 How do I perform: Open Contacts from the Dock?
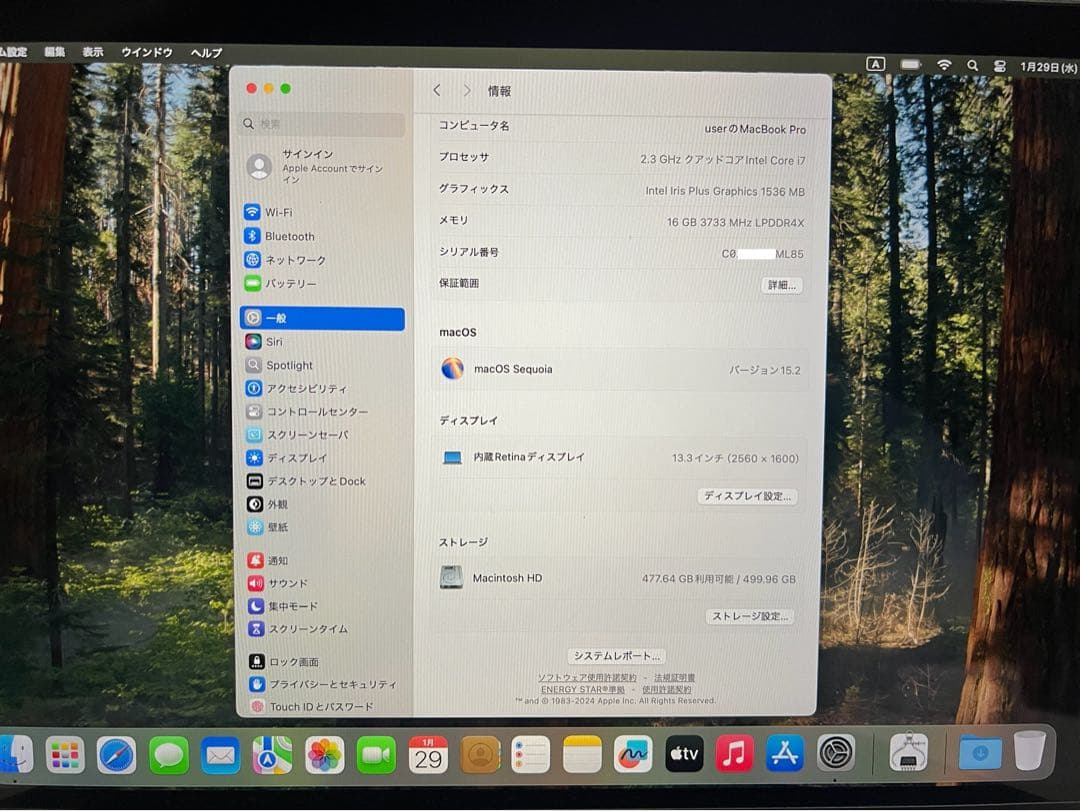coord(479,755)
